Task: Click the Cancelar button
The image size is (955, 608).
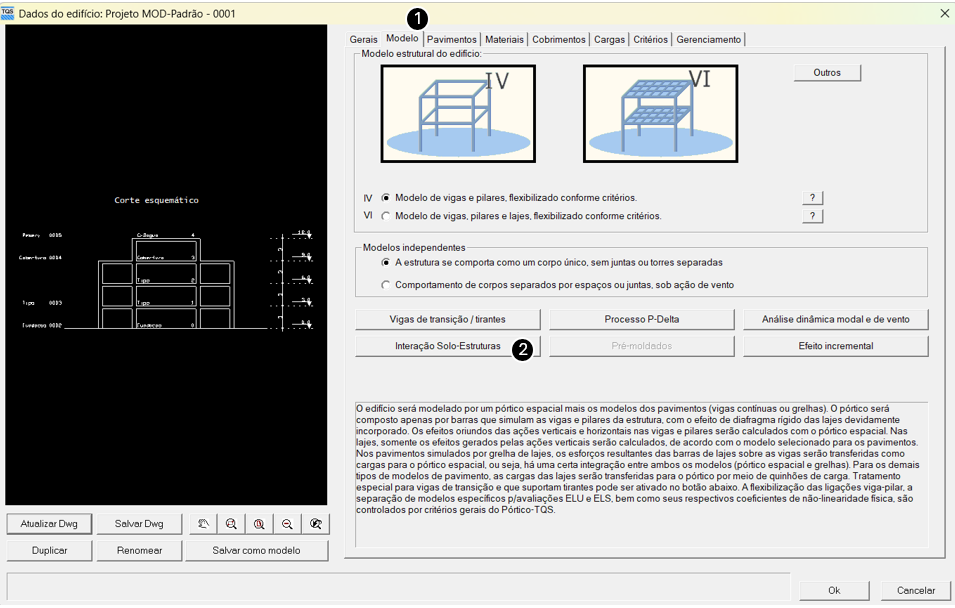Action: (x=916, y=590)
